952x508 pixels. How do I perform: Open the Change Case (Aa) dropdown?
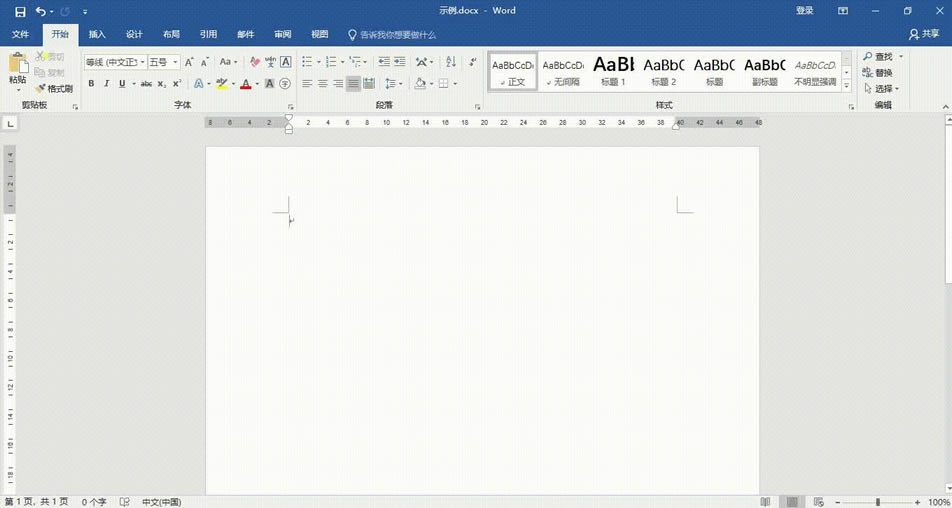tap(228, 62)
